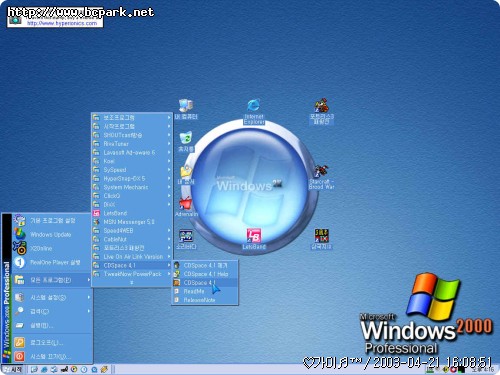Click the red circular system tray icon
Image resolution: width=500 pixels, height=375 pixels.
[453, 369]
